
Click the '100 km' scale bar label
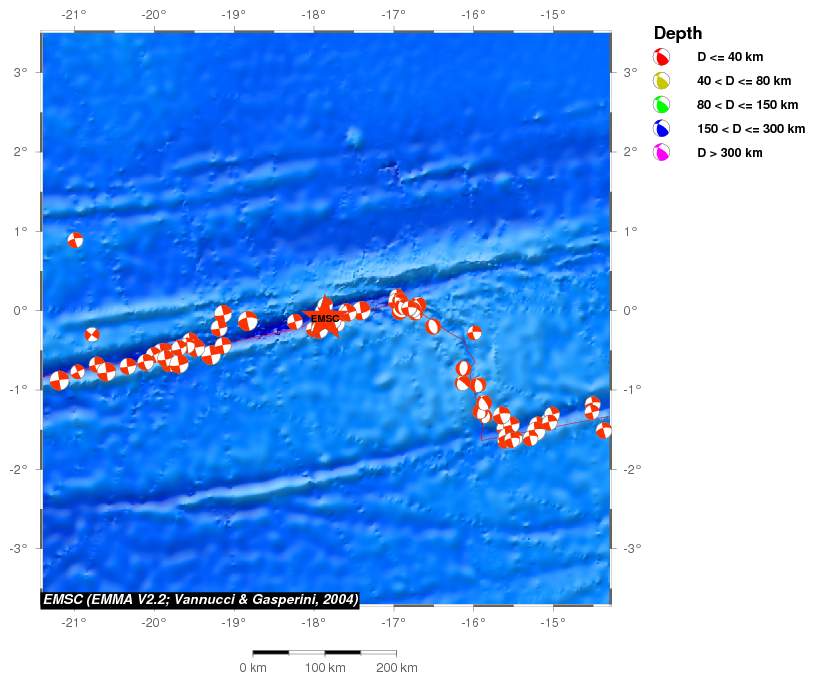(325, 668)
